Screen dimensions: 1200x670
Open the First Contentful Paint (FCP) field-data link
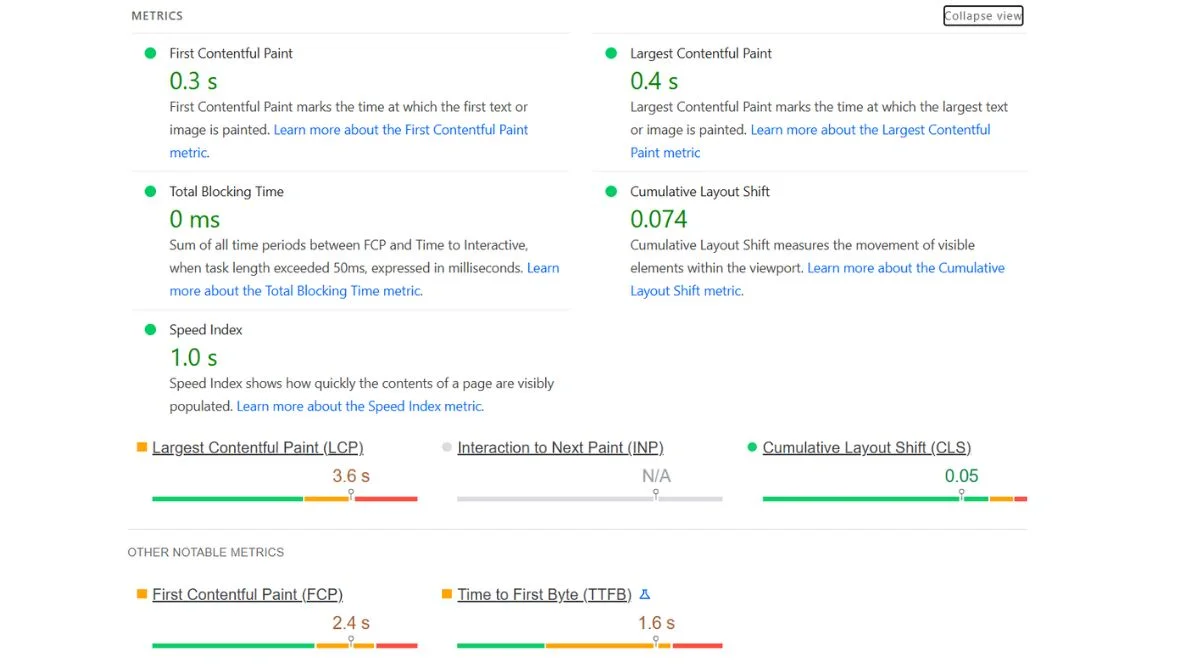point(247,595)
